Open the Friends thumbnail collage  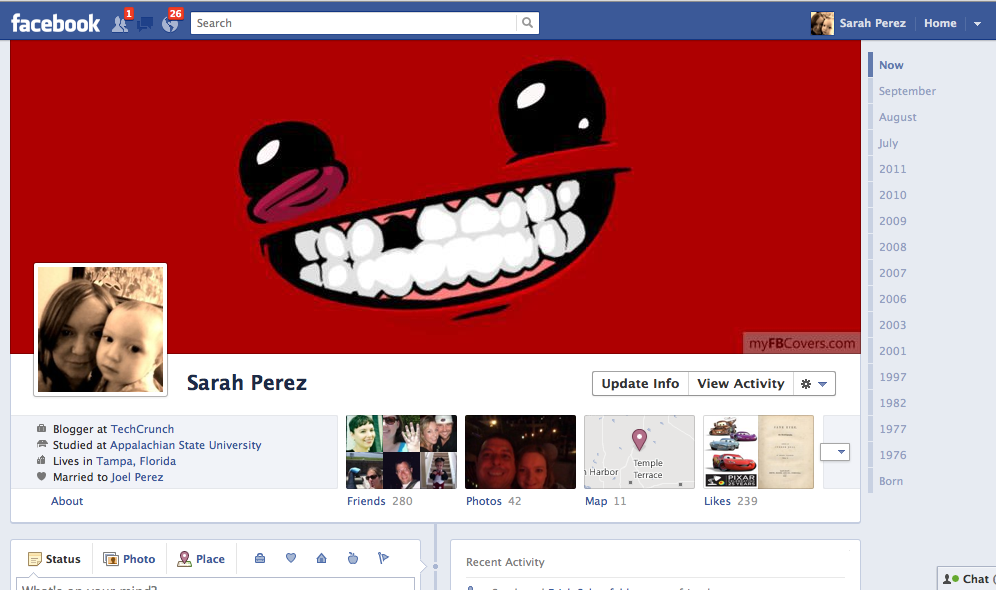(401, 452)
